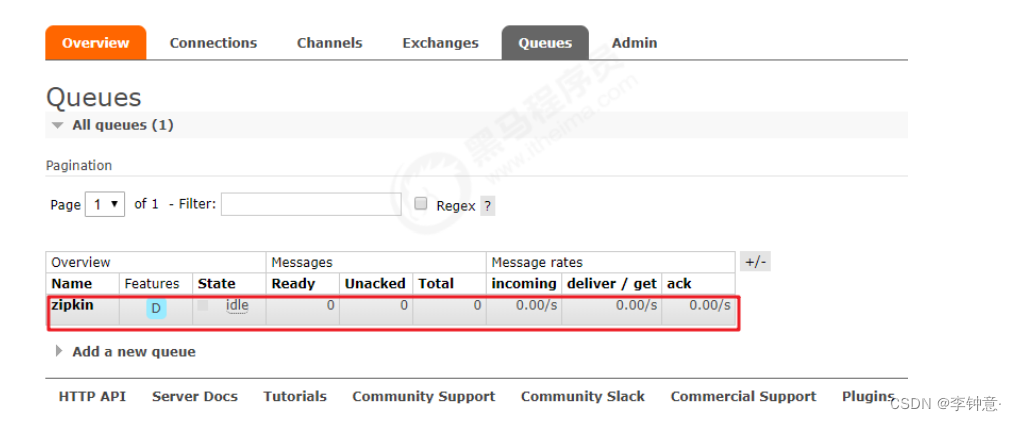Viewport: 1016px width, 421px height.
Task: Open the Commercial Support link
Action: (x=743, y=396)
